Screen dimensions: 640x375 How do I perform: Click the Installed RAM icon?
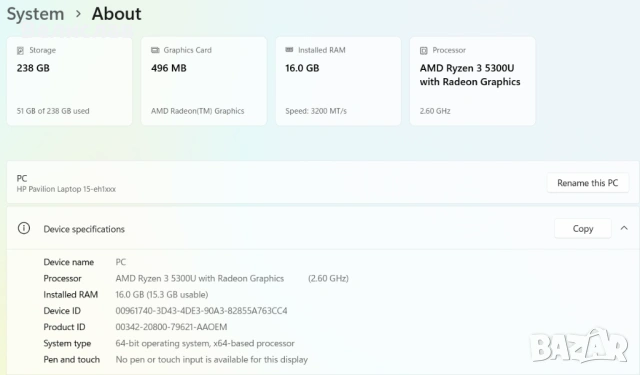coord(289,50)
